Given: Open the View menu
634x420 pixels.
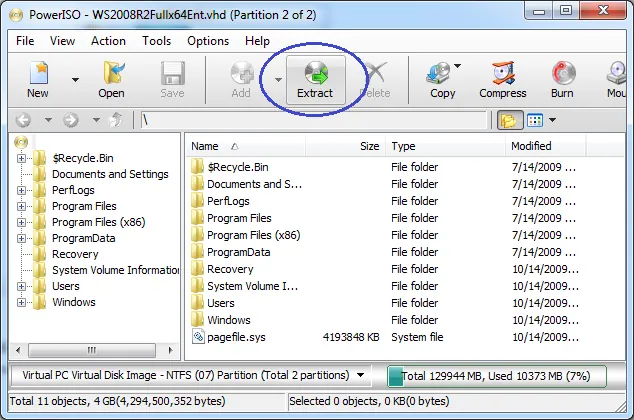Looking at the screenshot, I should 62,41.
